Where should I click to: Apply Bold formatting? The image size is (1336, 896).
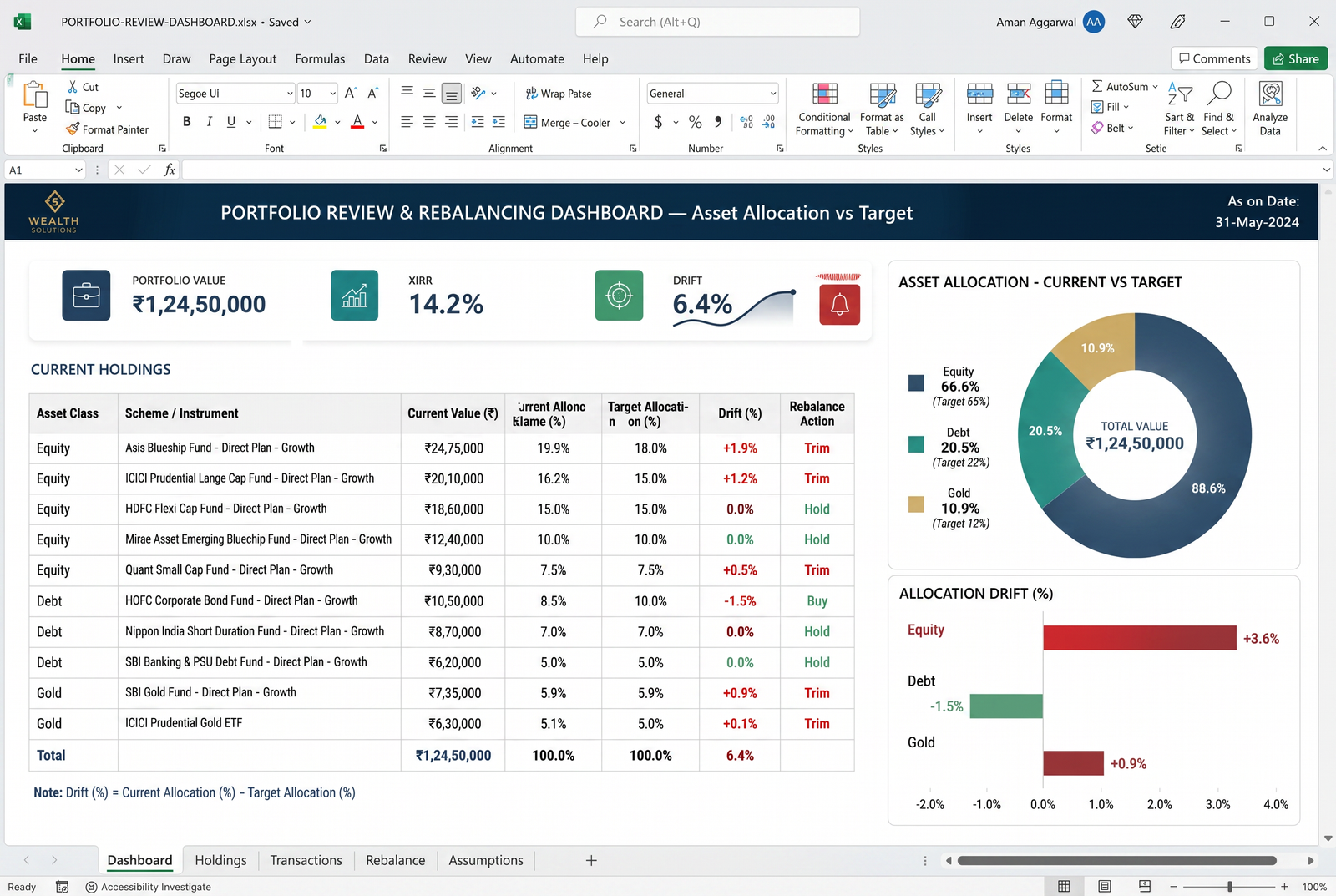click(x=187, y=122)
